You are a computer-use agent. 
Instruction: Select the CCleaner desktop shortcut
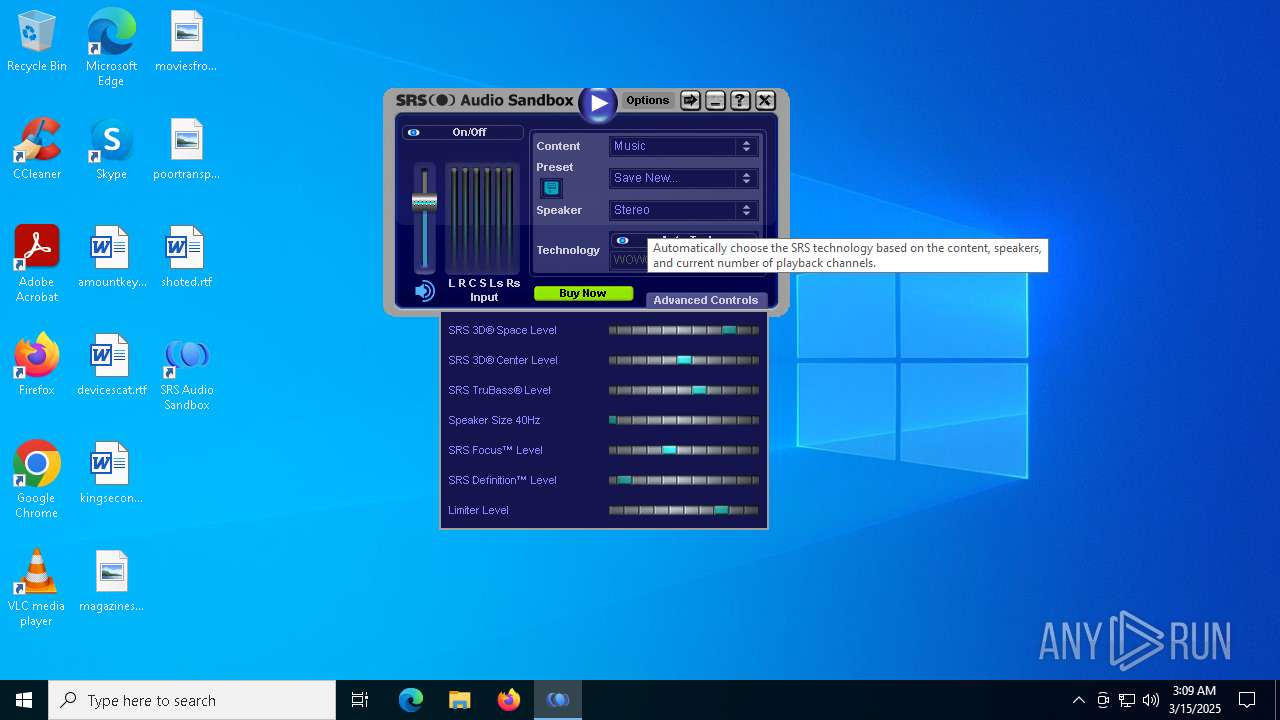point(37,150)
